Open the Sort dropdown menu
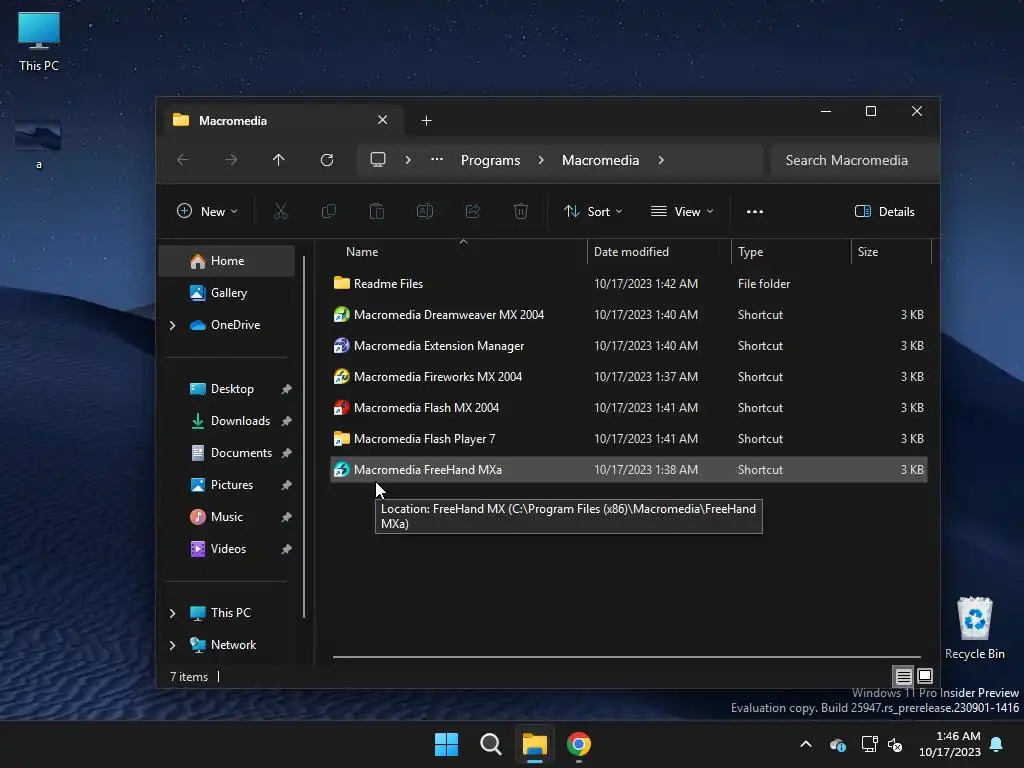This screenshot has width=1024, height=768. click(593, 212)
